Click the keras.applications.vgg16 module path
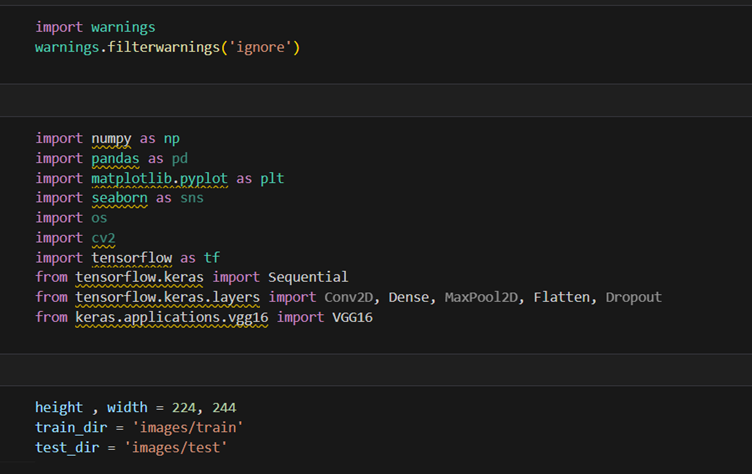752x474 pixels. pos(169,317)
